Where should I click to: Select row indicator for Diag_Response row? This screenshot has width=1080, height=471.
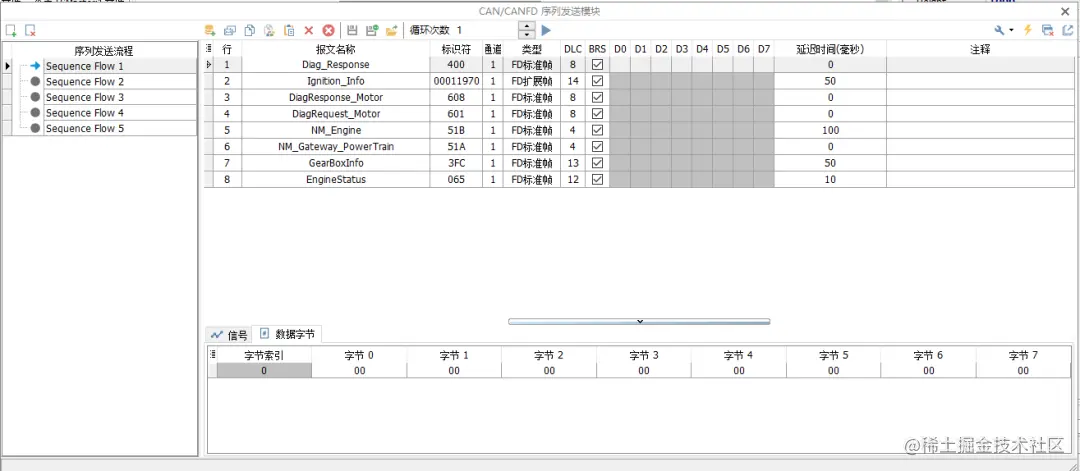pyautogui.click(x=209, y=64)
